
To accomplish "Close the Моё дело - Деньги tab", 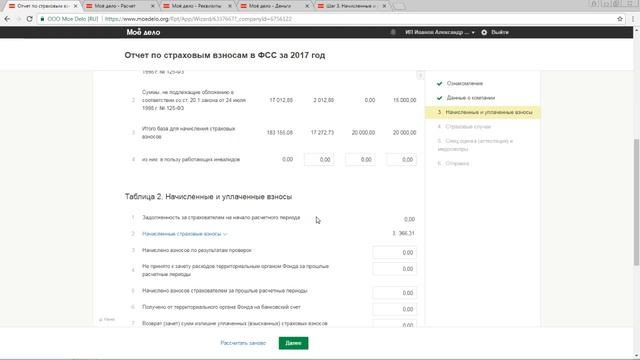I will point(307,6).
